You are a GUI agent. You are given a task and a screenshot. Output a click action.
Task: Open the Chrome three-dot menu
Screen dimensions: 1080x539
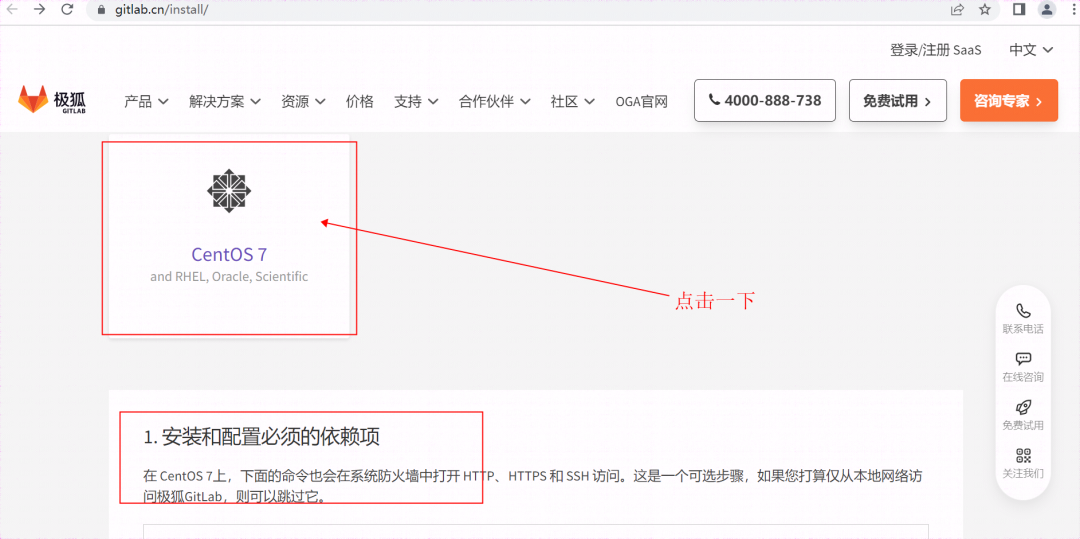[x=1072, y=10]
